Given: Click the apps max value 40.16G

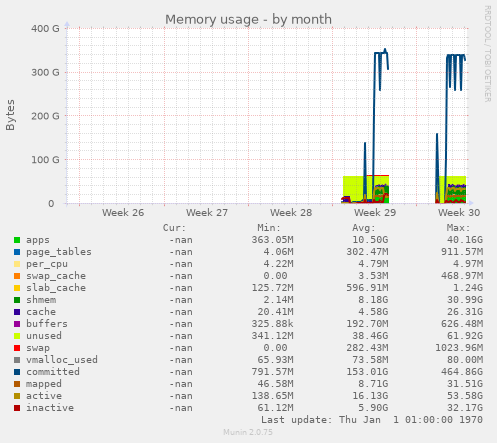Looking at the screenshot, I should [465, 240].
